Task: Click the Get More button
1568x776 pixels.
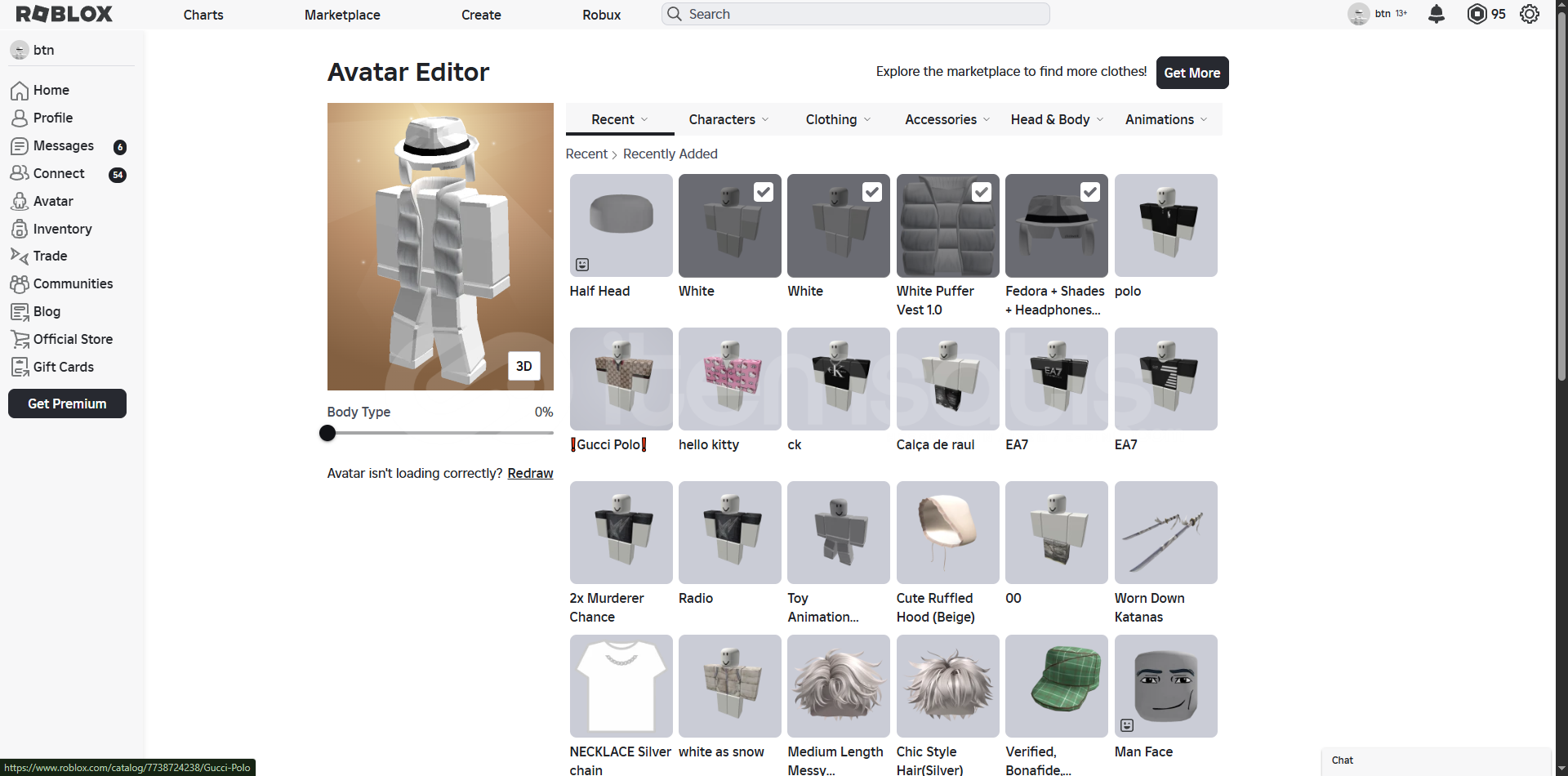Action: [1192, 73]
